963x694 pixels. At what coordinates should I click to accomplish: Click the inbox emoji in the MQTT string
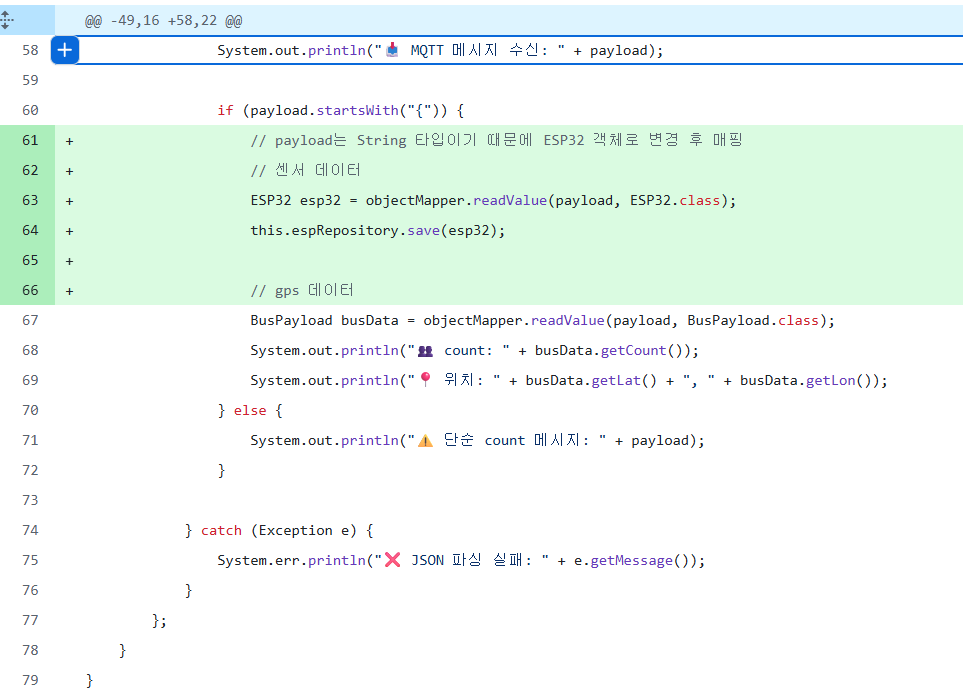[x=392, y=50]
